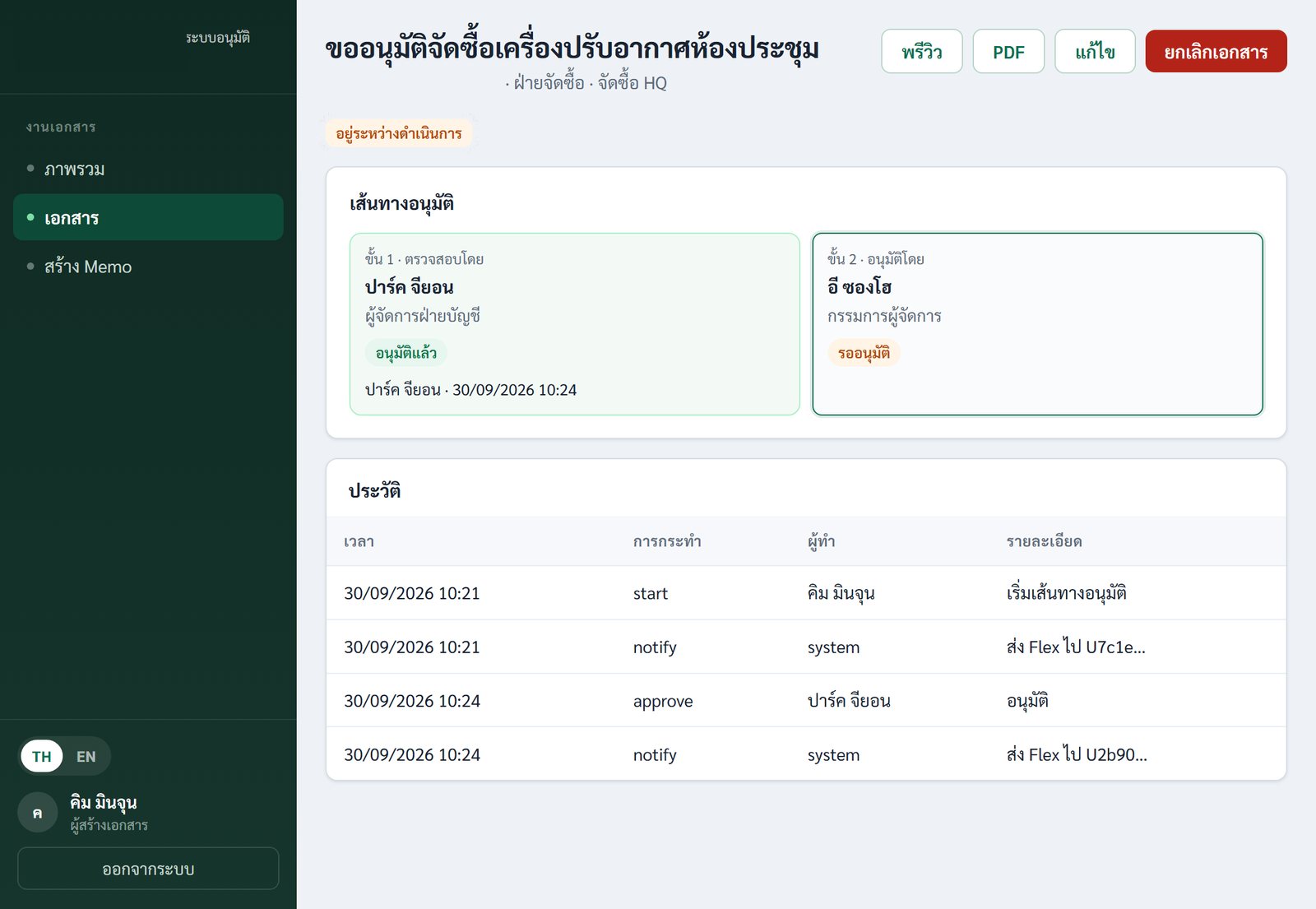Click the รายละเอียด column header
Image resolution: width=1316 pixels, height=909 pixels.
tap(1045, 541)
